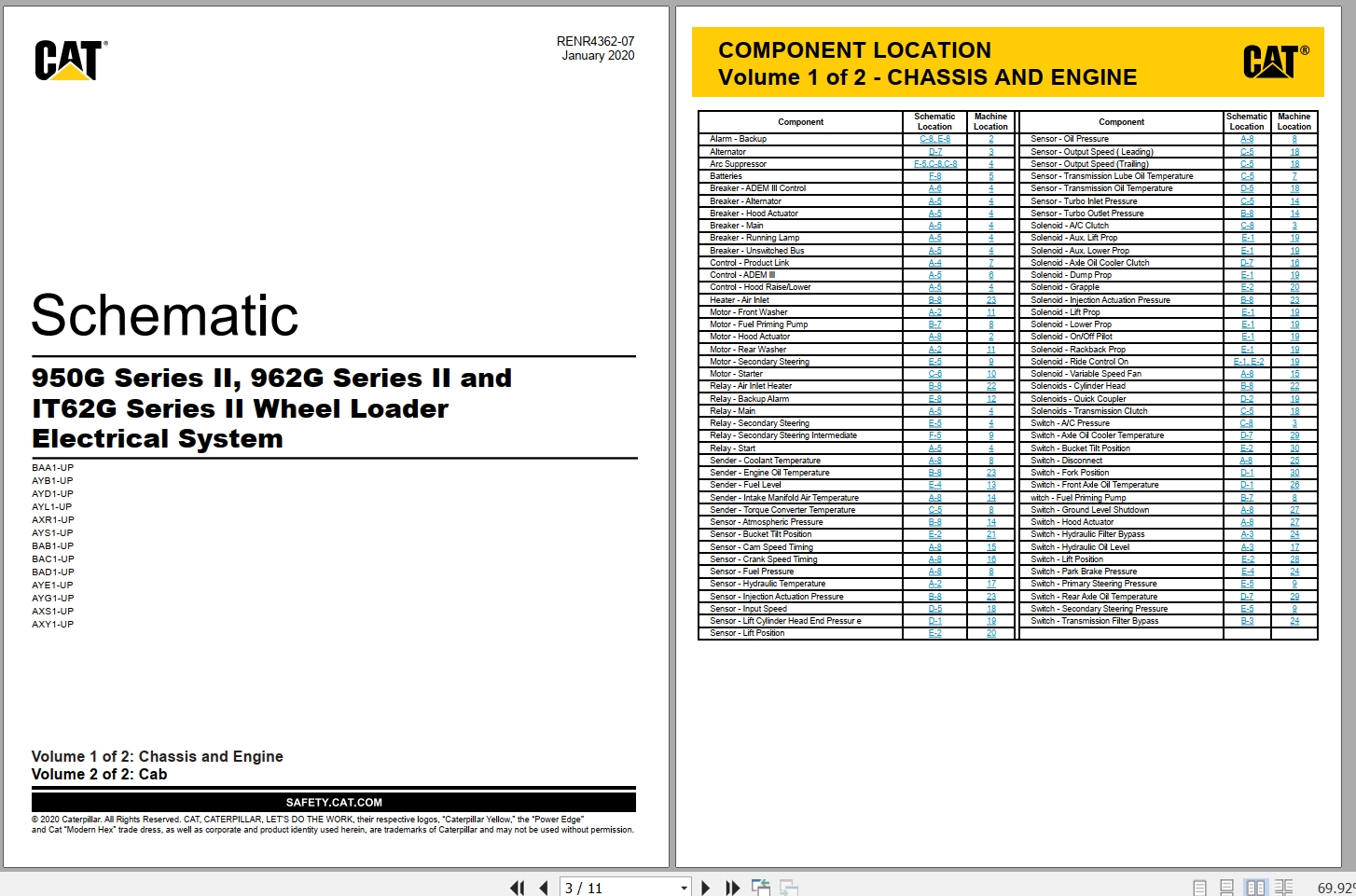This screenshot has width=1356, height=896.
Task: Select two-page facing layout
Action: (x=1255, y=888)
